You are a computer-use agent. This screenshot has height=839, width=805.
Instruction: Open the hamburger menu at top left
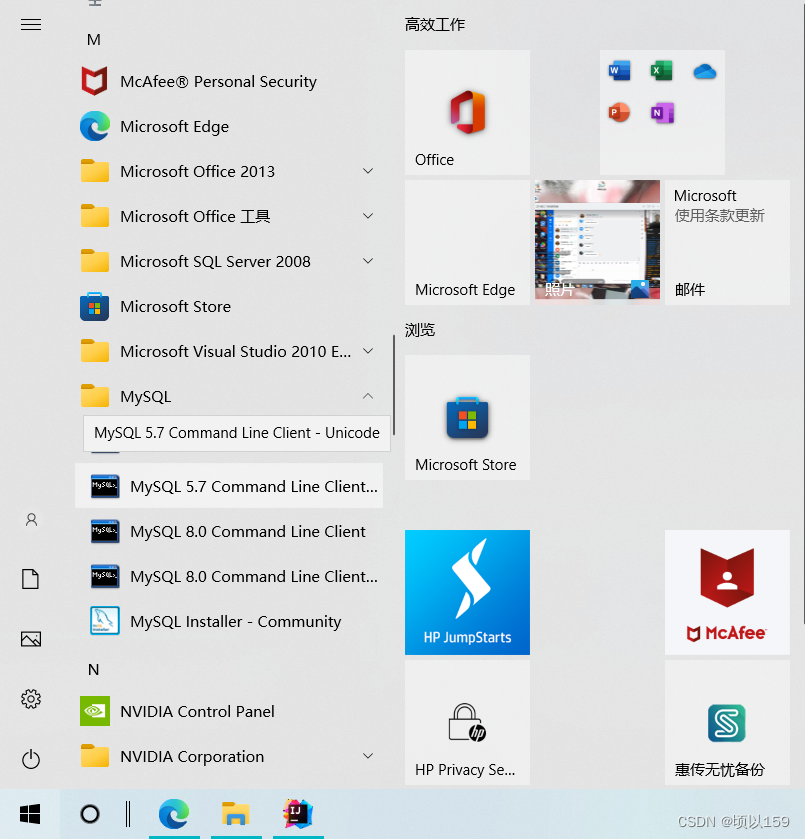(31, 25)
